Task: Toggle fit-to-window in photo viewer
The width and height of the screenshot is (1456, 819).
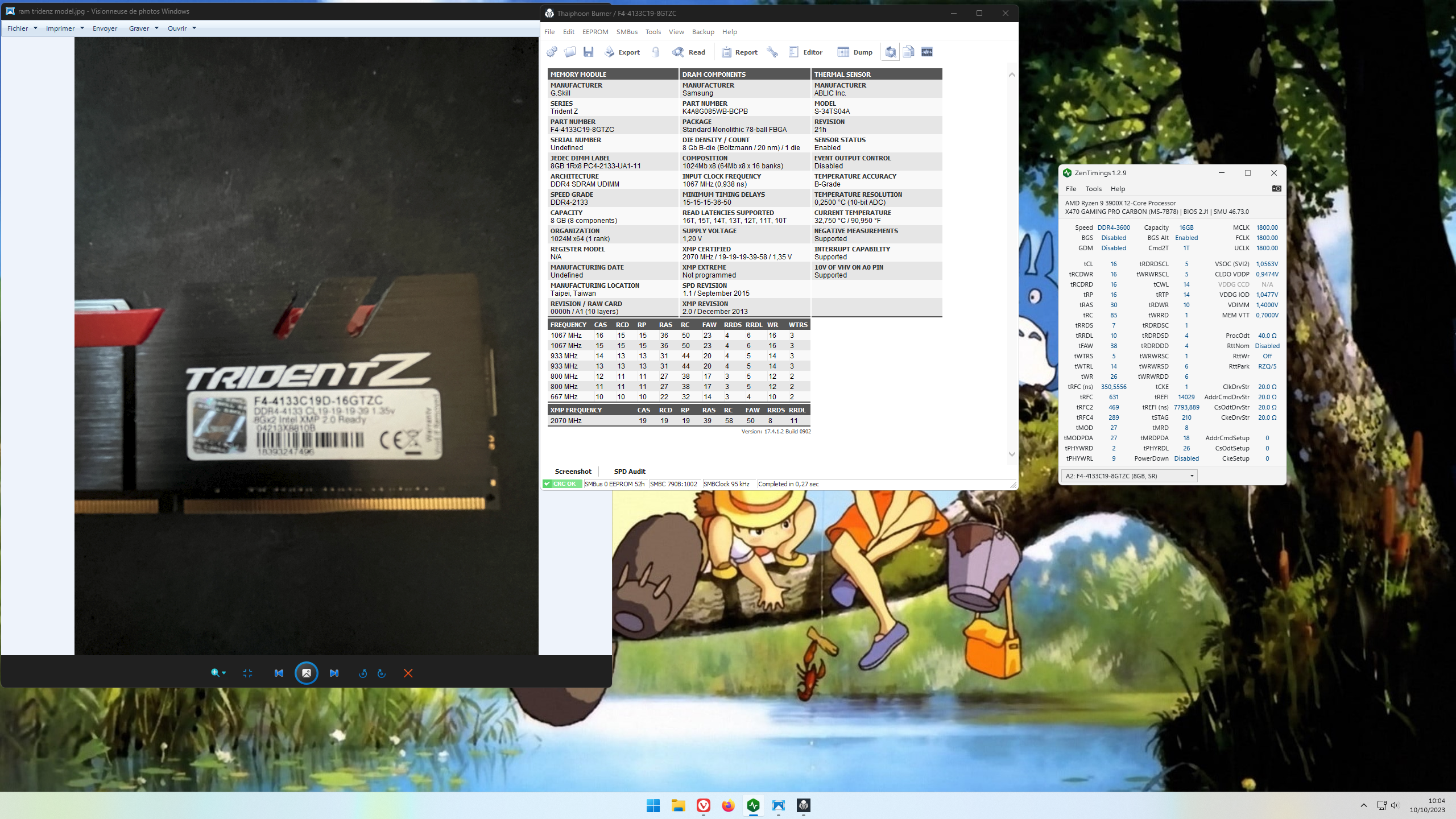Action: pos(247,673)
